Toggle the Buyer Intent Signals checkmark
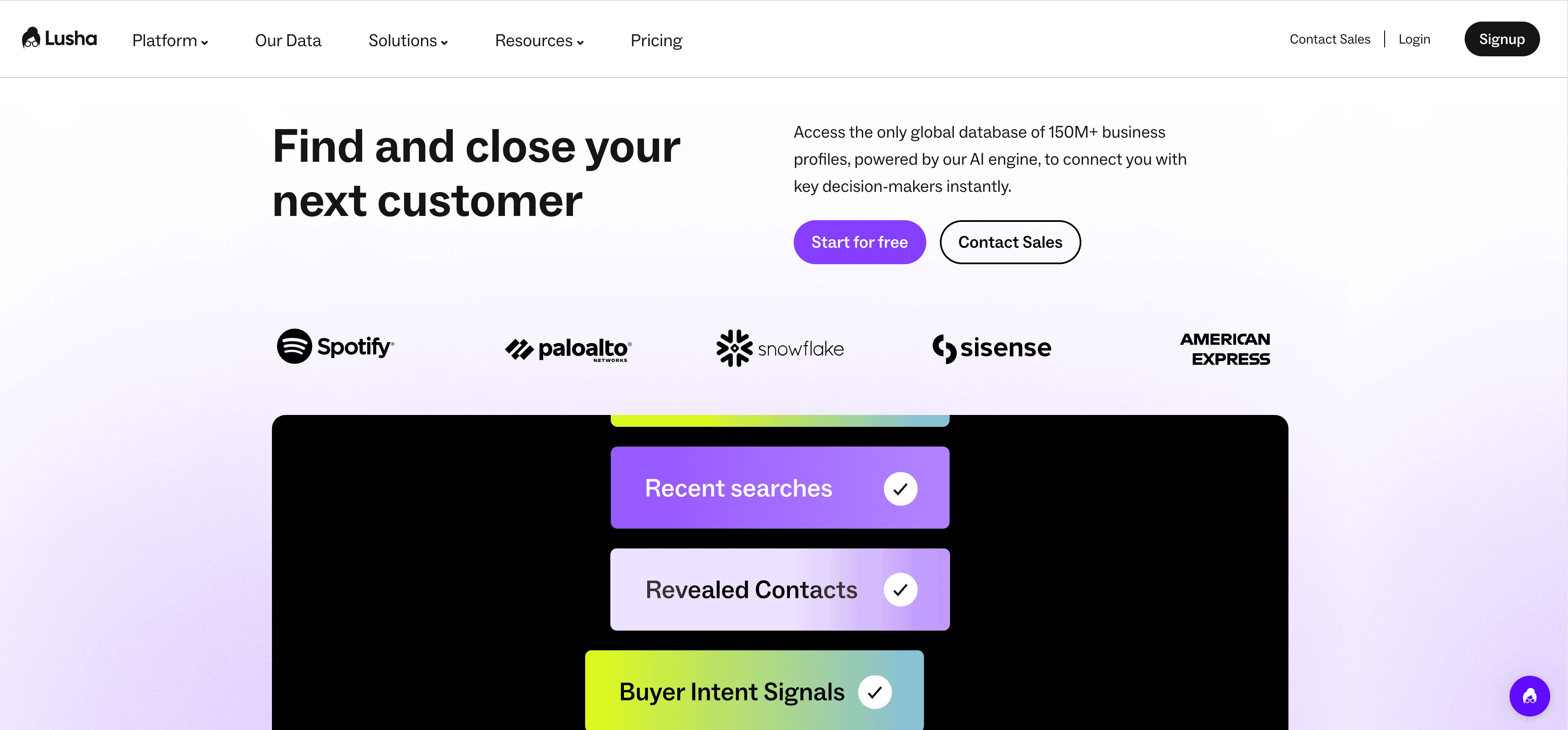 (x=875, y=691)
